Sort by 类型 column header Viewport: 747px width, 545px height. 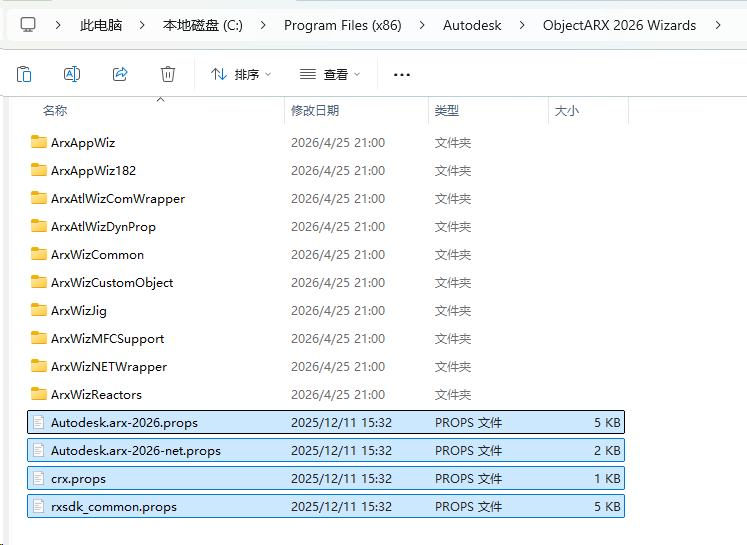(446, 111)
